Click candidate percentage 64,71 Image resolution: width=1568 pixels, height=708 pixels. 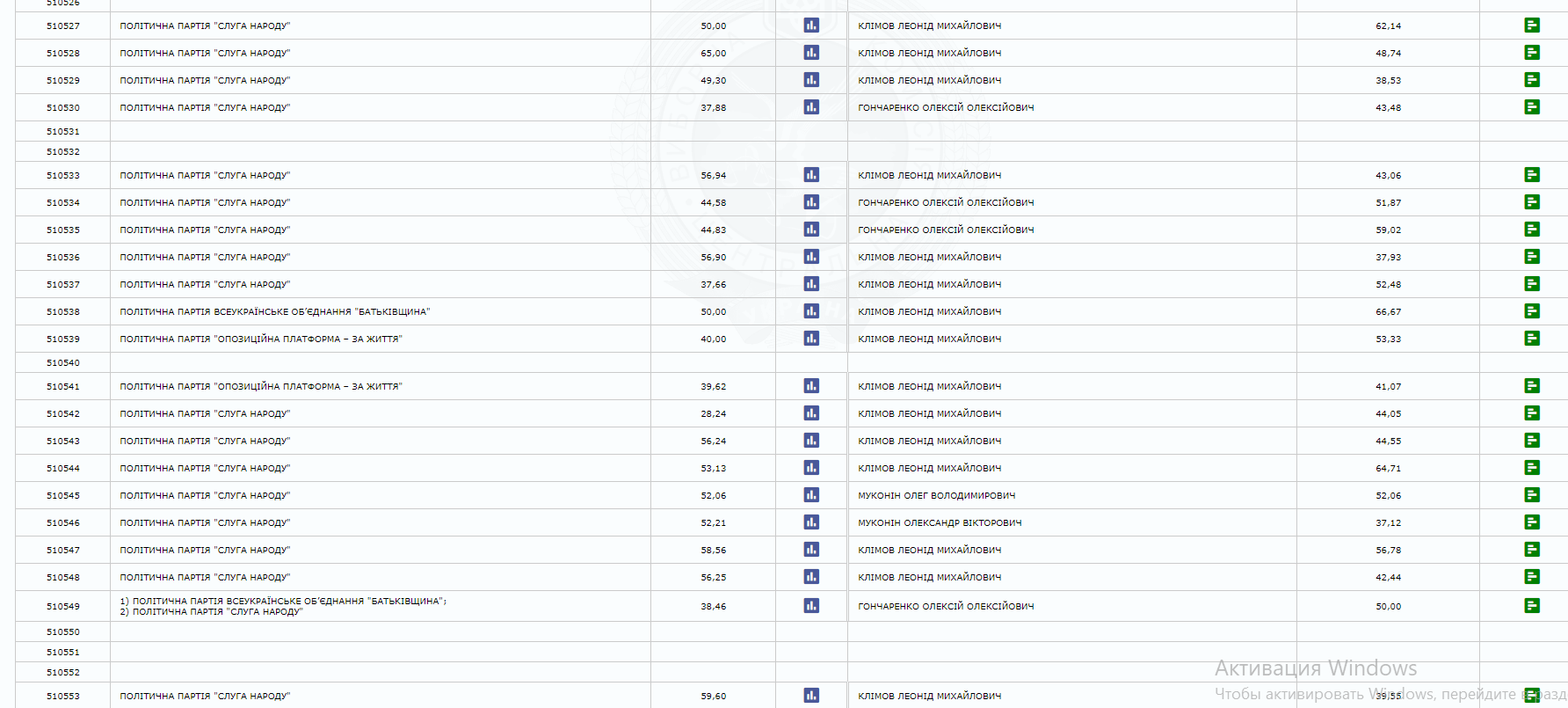coord(1389,469)
